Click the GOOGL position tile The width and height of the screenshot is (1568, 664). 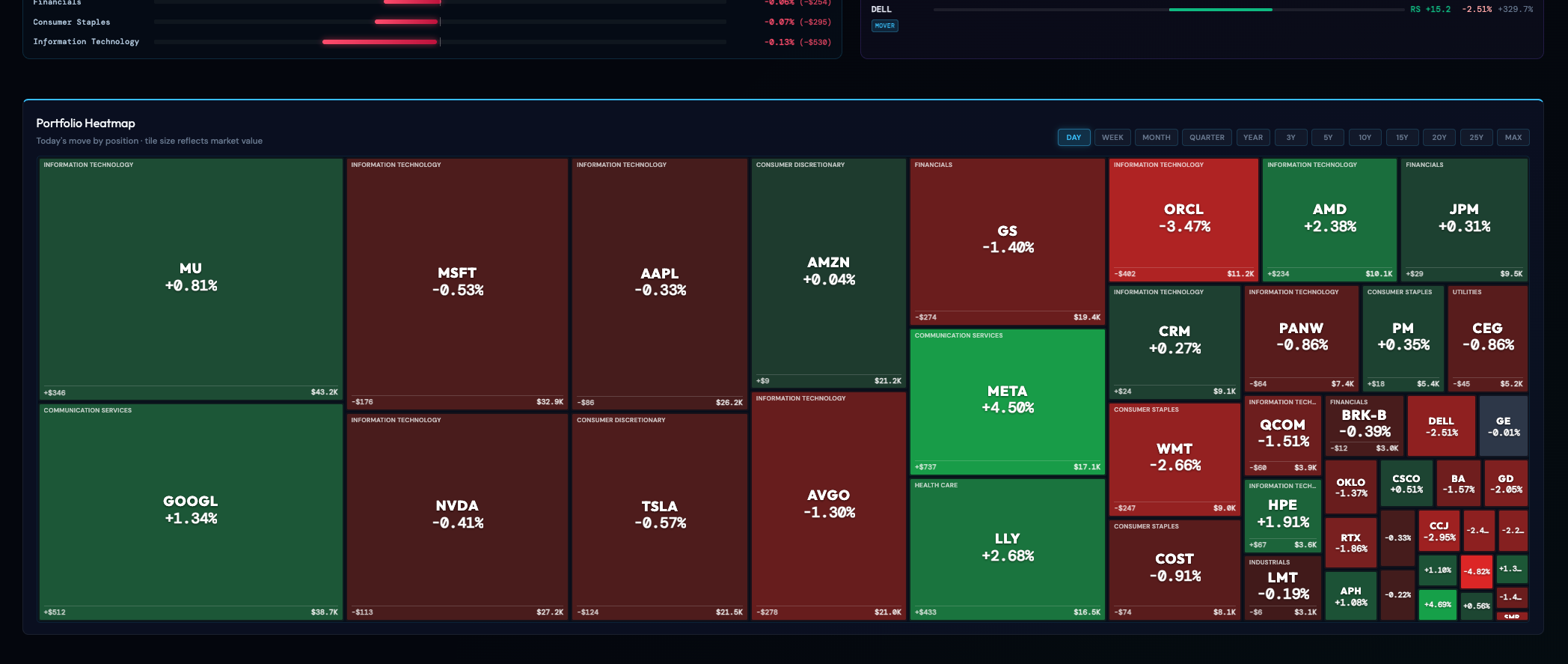pos(191,512)
